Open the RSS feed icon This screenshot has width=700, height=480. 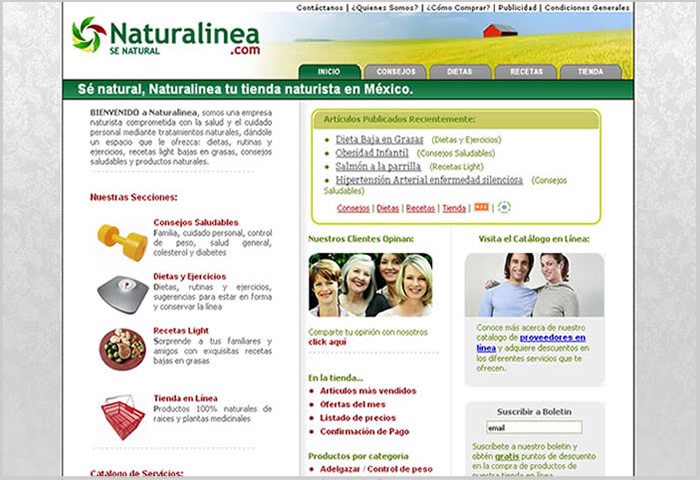tap(481, 207)
